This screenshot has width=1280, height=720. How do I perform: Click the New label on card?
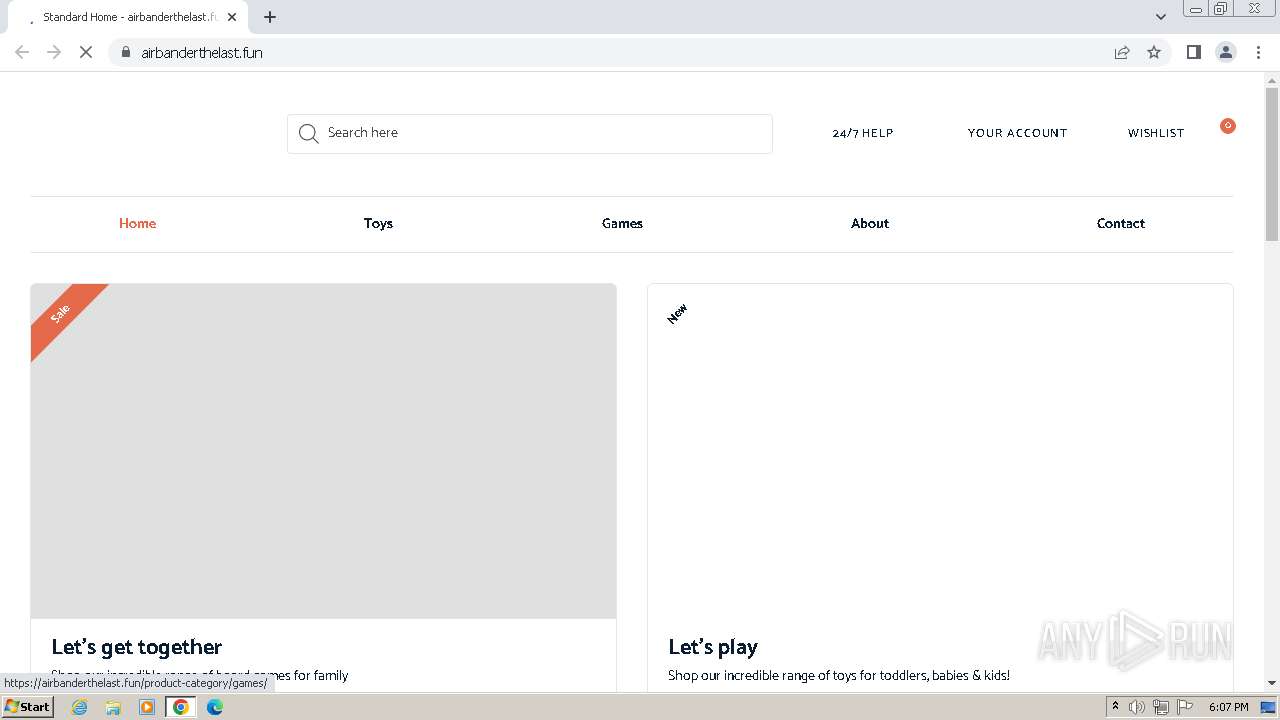[677, 314]
